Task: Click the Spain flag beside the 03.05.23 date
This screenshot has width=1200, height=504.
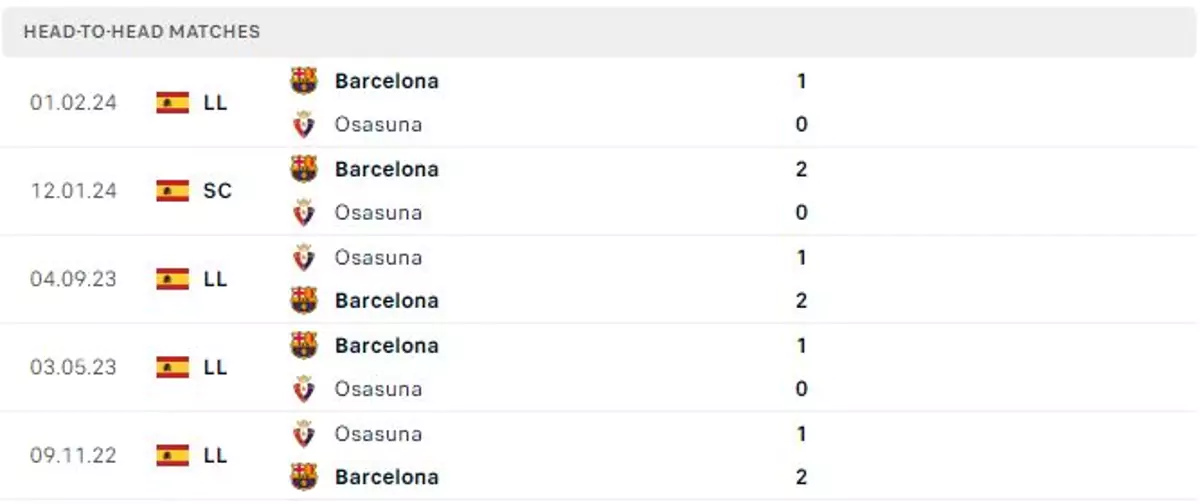Action: click(173, 367)
